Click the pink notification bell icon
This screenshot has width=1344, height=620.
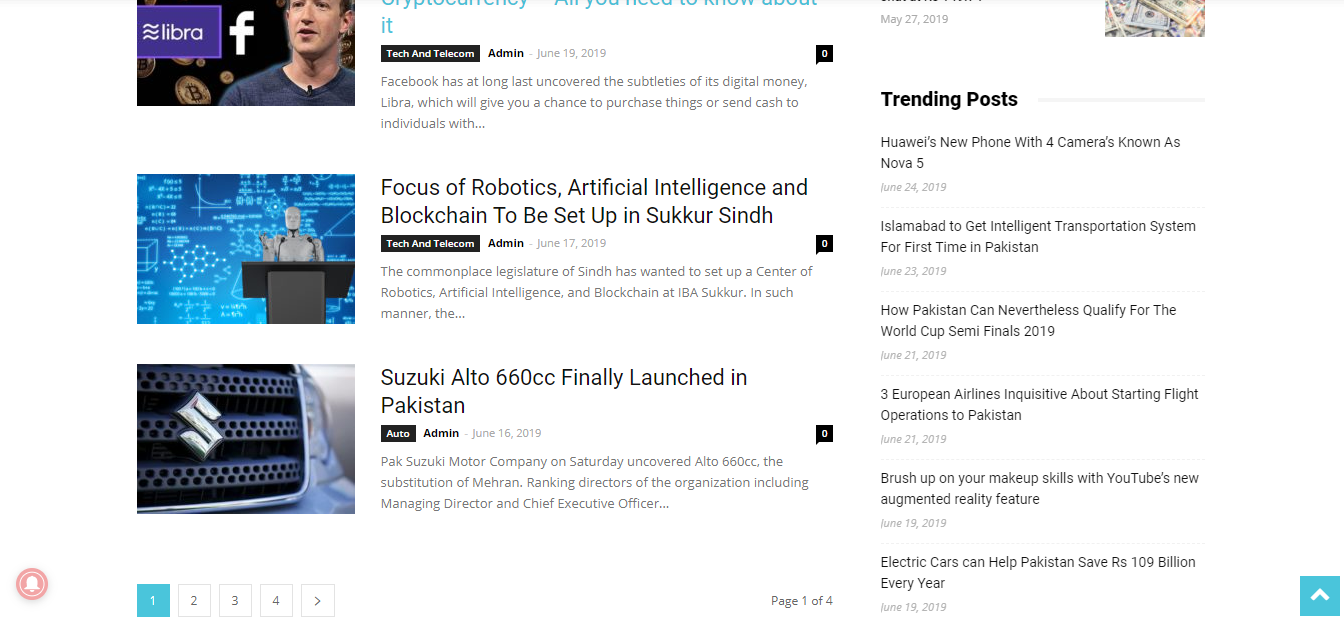[x=32, y=584]
